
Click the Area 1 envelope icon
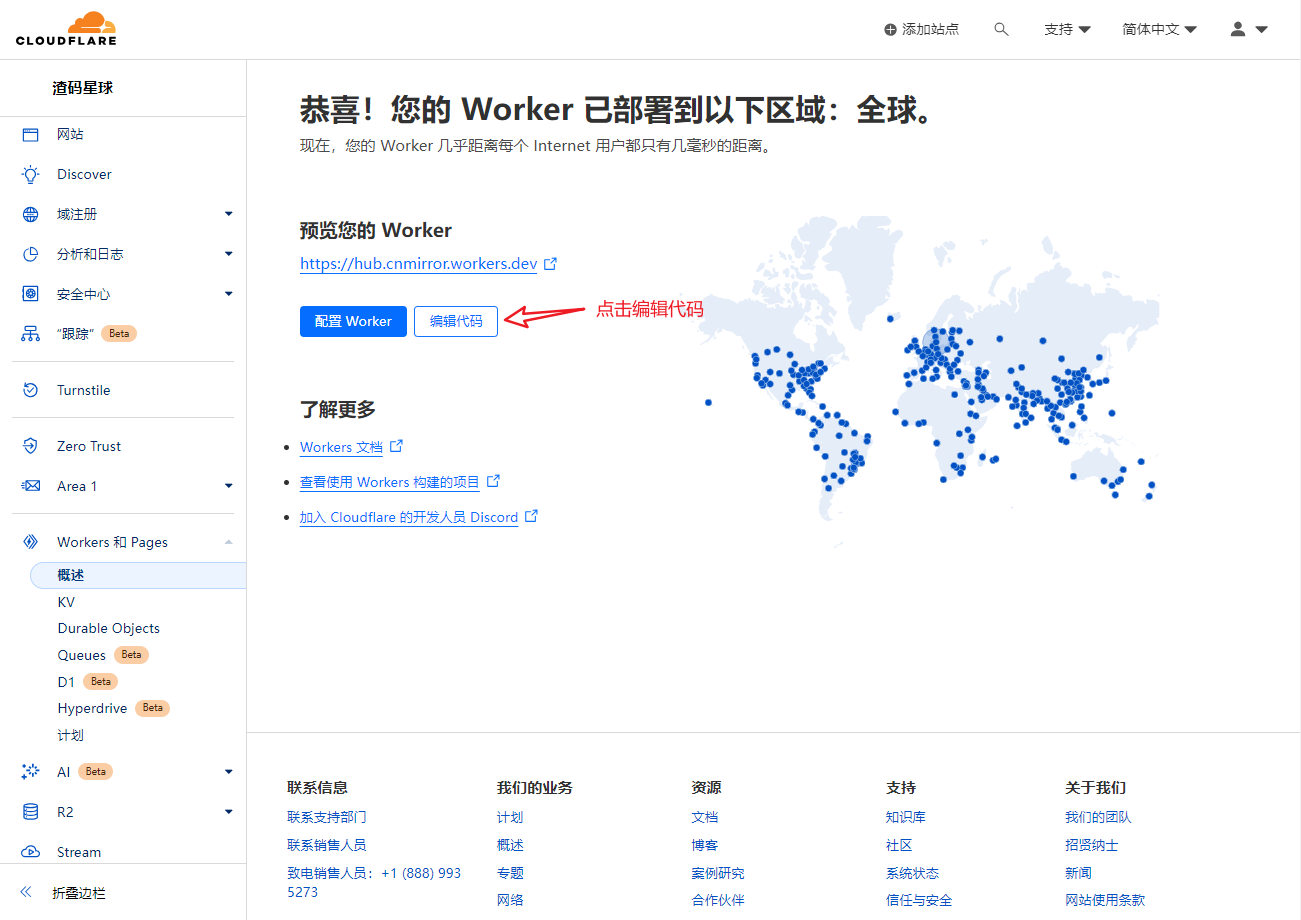click(x=31, y=486)
